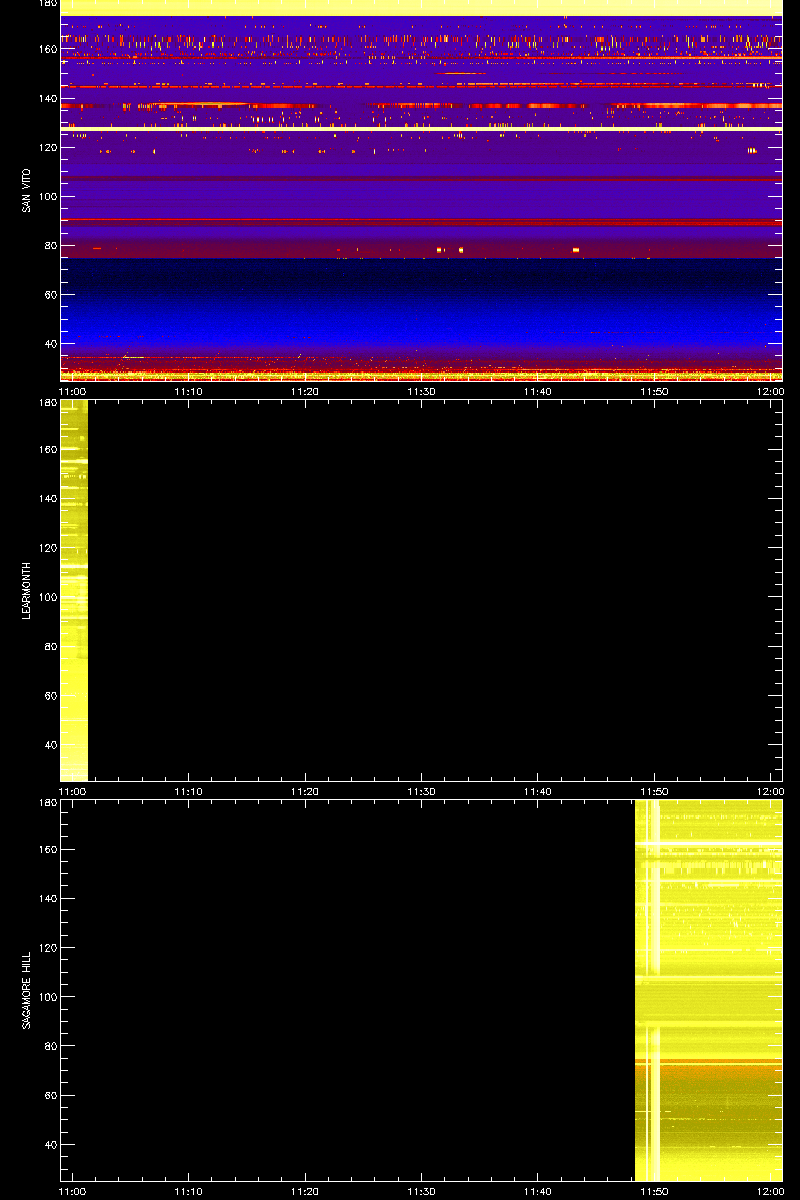Click the 120 label on Sagamore Hill axis
The width and height of the screenshot is (800, 1200).
click(48, 948)
